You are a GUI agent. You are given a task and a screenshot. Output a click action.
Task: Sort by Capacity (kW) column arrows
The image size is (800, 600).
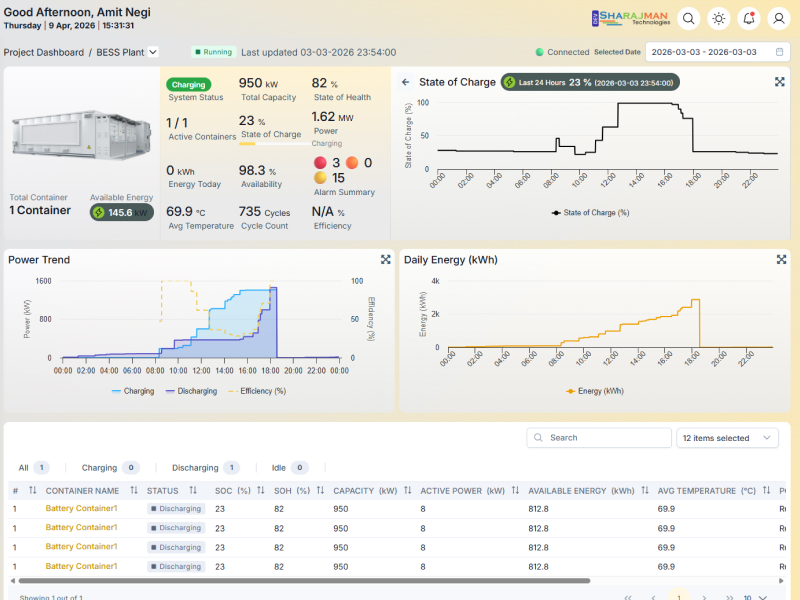[408, 490]
